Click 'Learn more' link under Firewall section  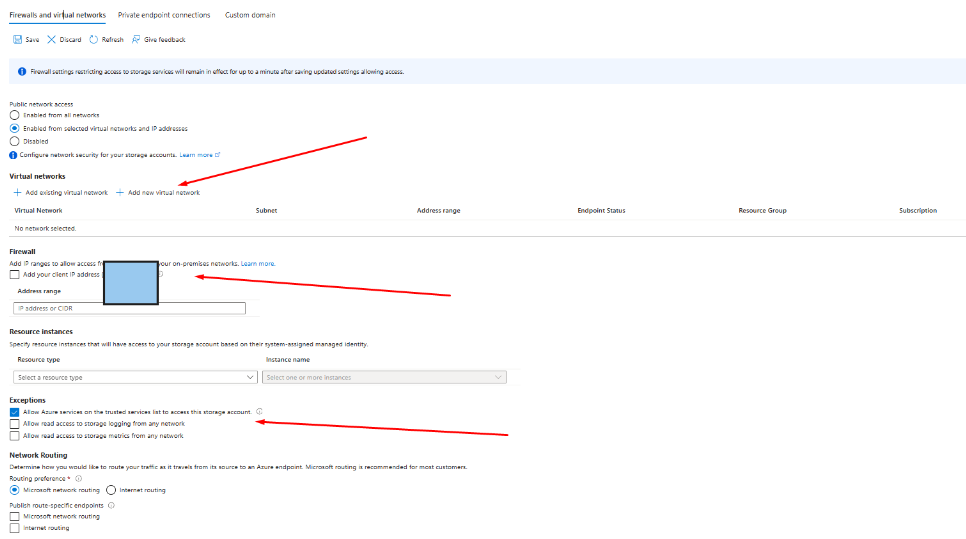[x=258, y=263]
